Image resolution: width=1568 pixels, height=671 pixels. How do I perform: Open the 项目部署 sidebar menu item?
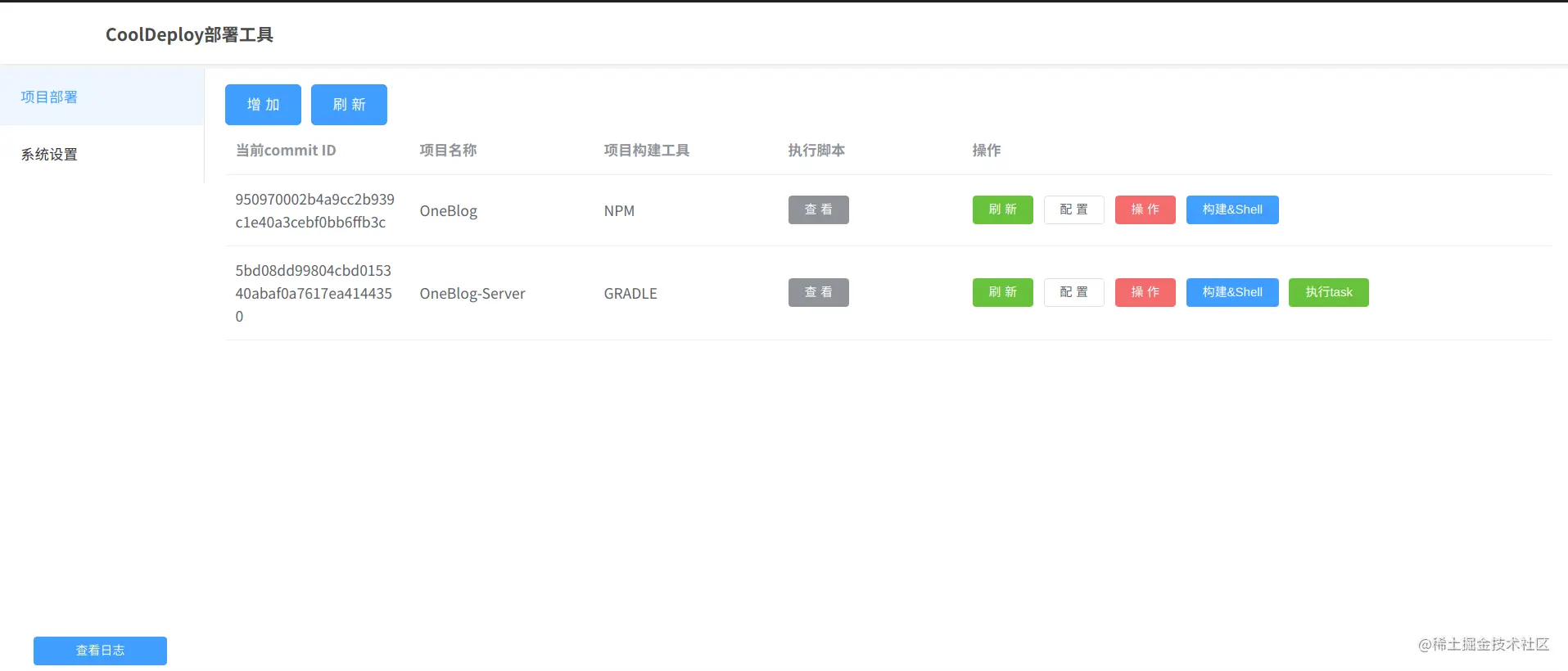click(x=102, y=97)
